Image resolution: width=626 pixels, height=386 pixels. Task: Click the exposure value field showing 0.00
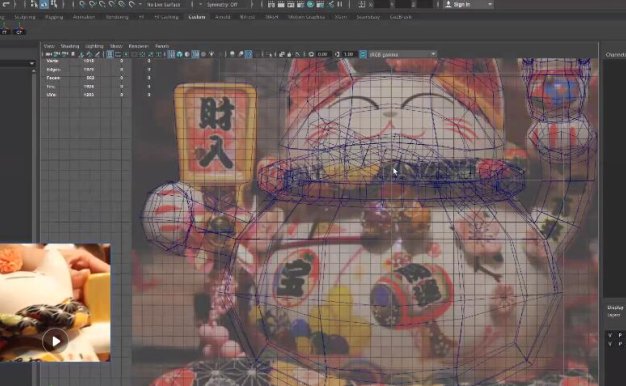[x=323, y=54]
